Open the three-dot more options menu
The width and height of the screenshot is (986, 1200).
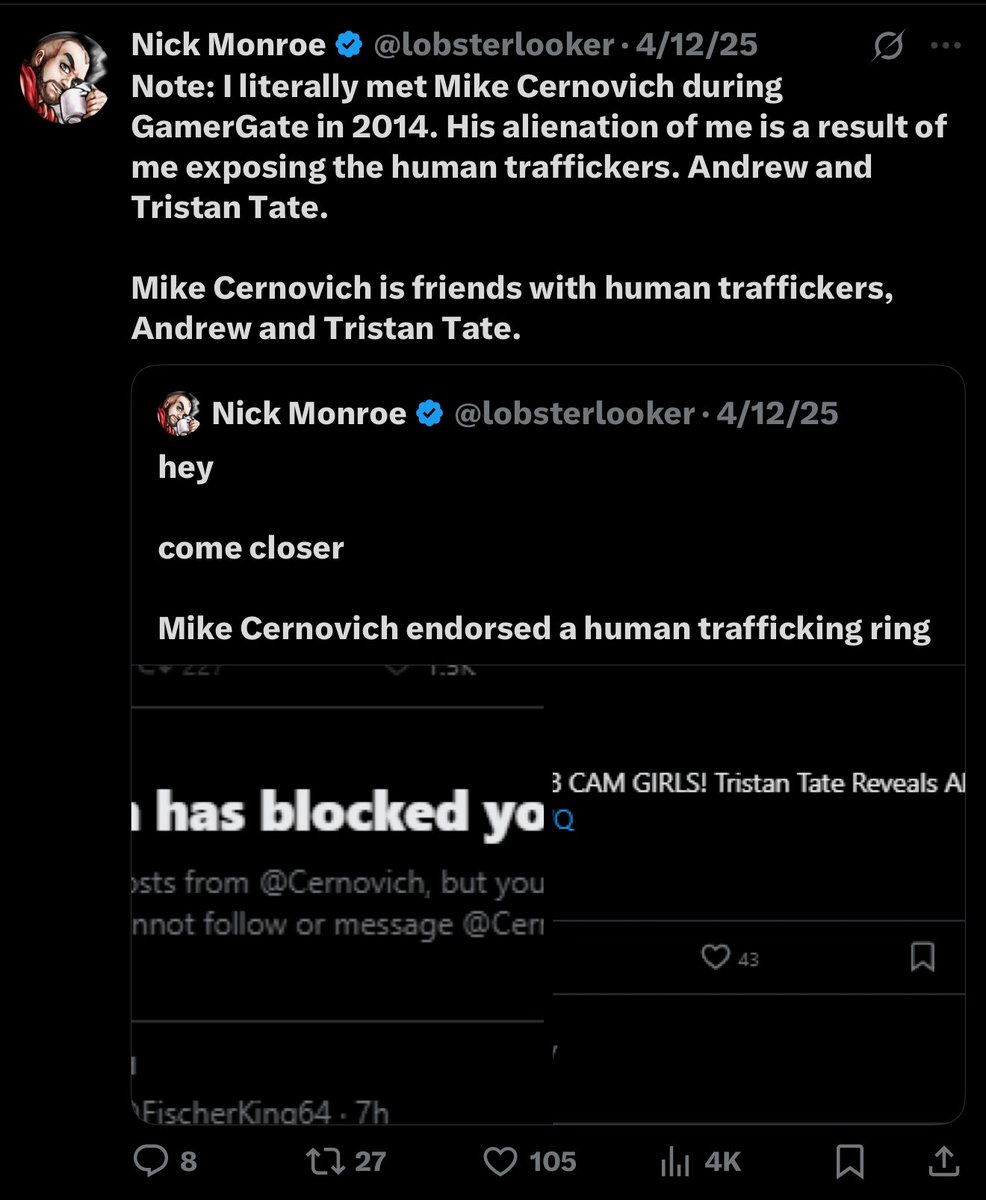point(944,46)
